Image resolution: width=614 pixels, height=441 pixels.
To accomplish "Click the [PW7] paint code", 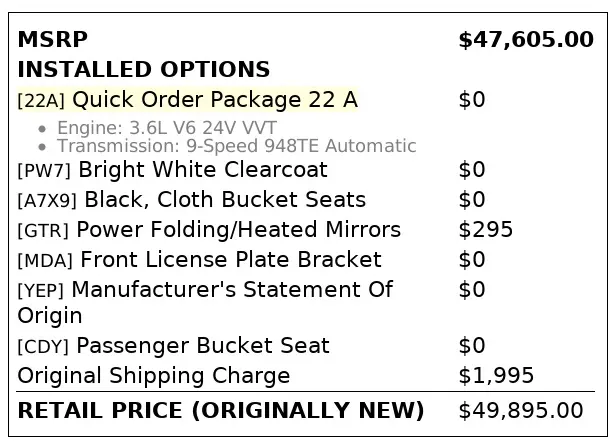I will click(46, 171).
